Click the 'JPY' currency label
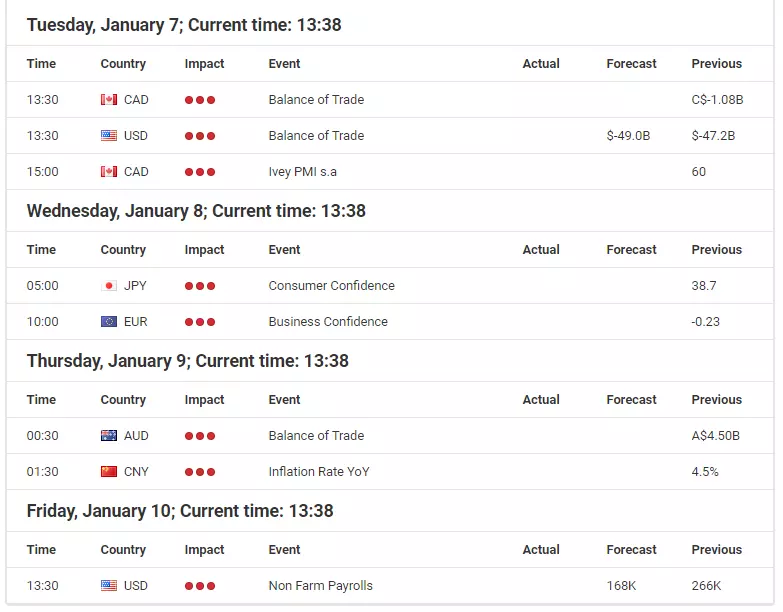This screenshot has width=783, height=612. coord(135,286)
